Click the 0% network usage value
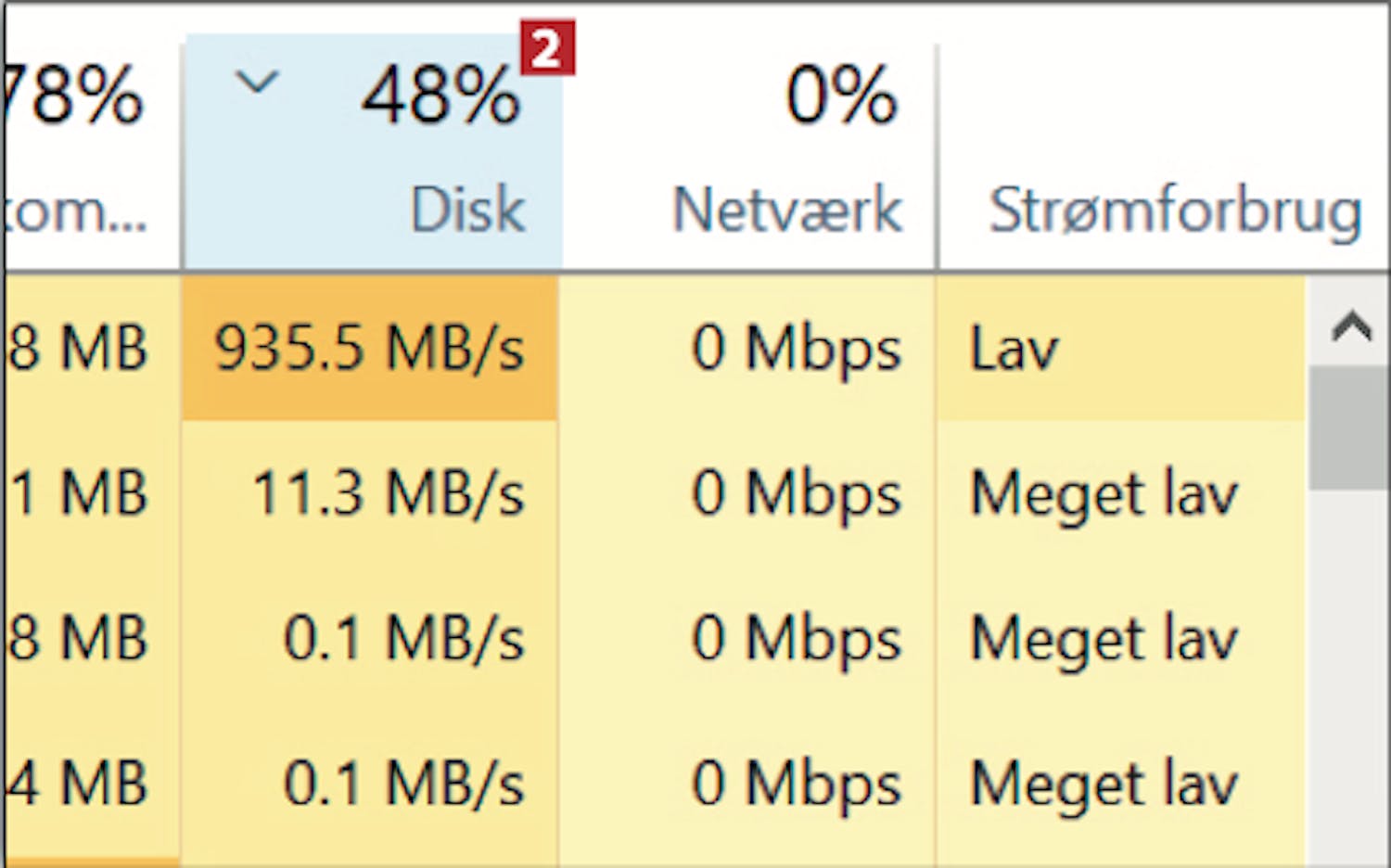This screenshot has height=868, width=1391. point(841,96)
